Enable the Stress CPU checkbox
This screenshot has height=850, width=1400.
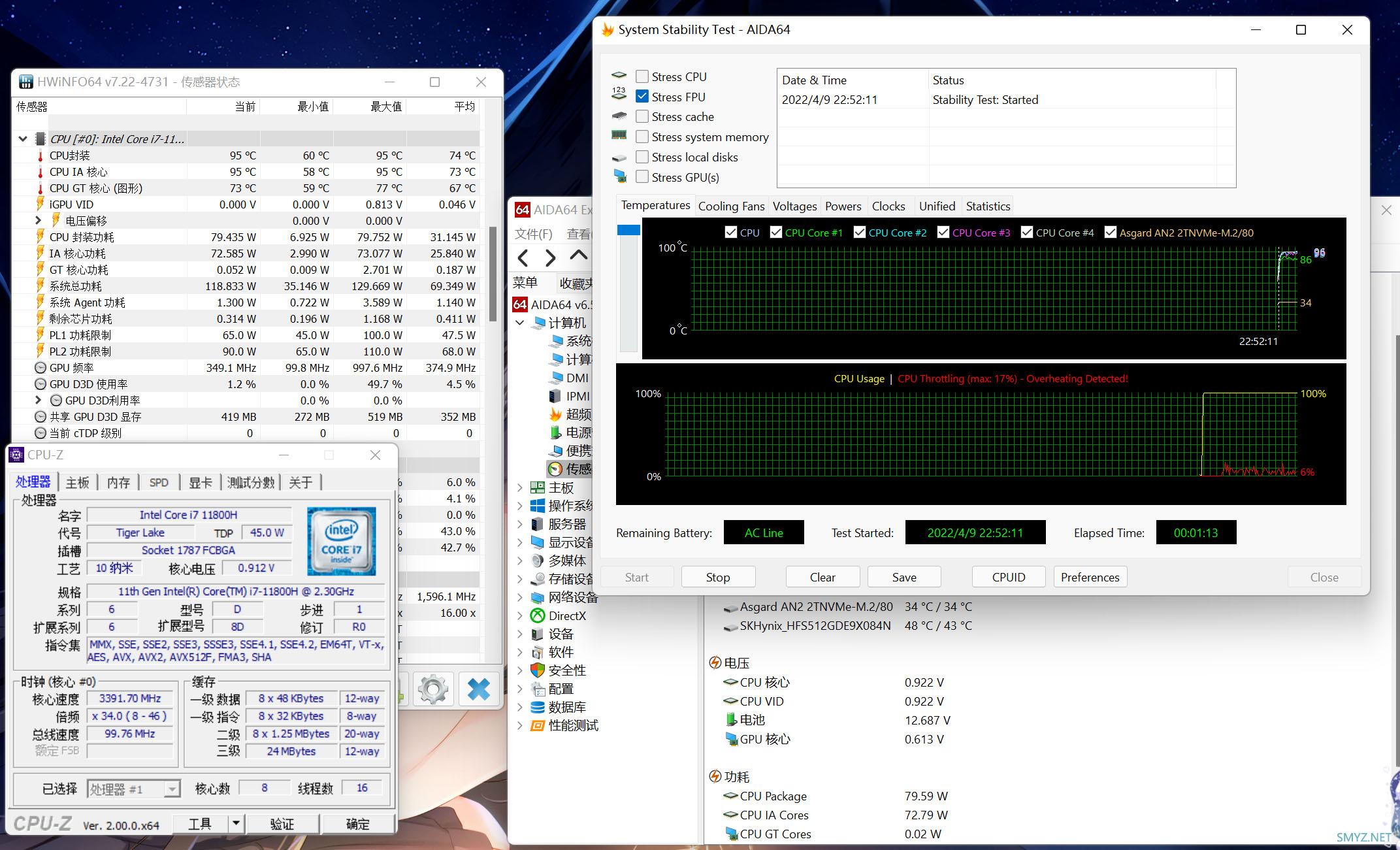642,76
